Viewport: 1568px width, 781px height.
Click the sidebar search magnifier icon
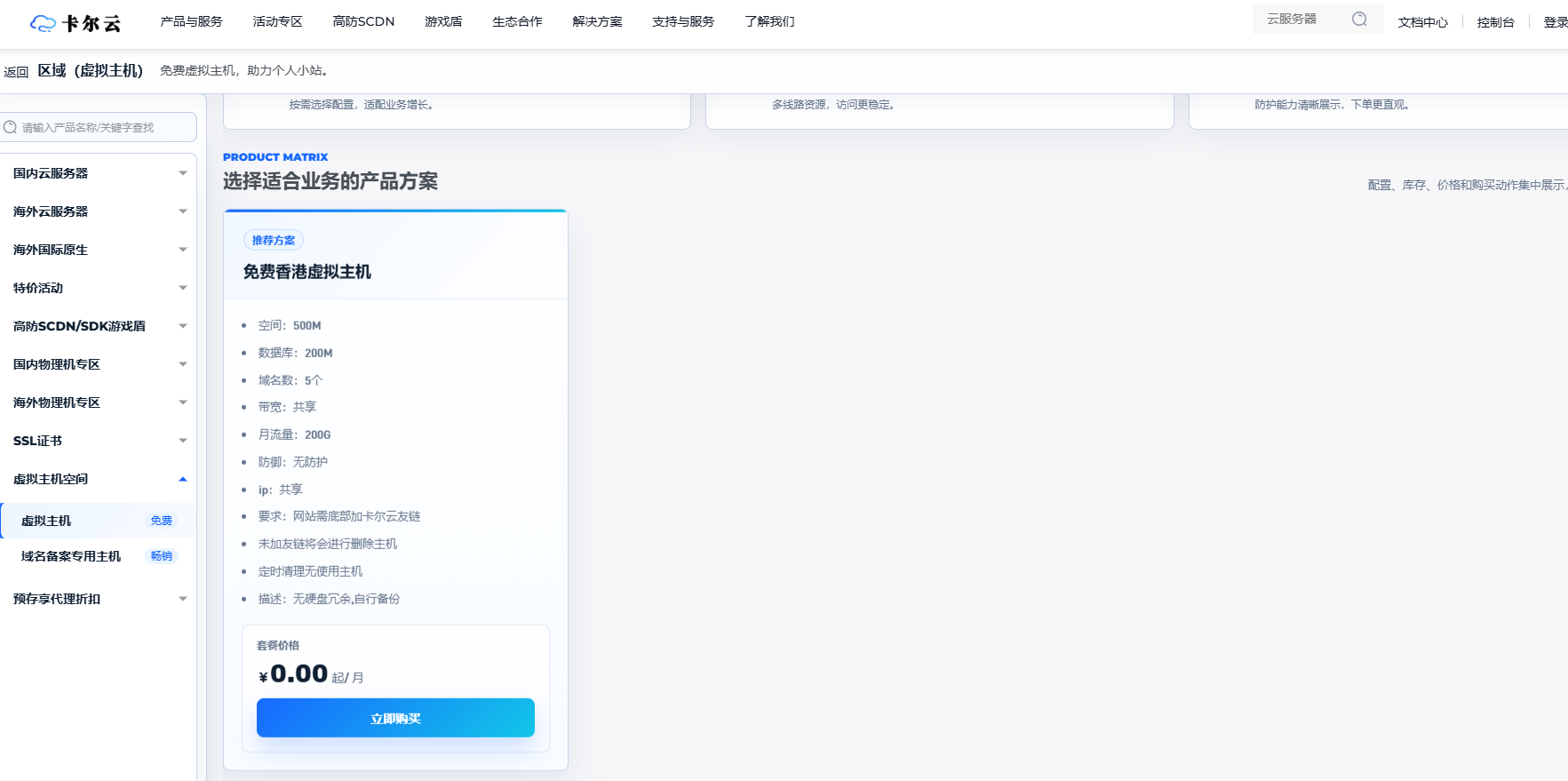coord(11,127)
